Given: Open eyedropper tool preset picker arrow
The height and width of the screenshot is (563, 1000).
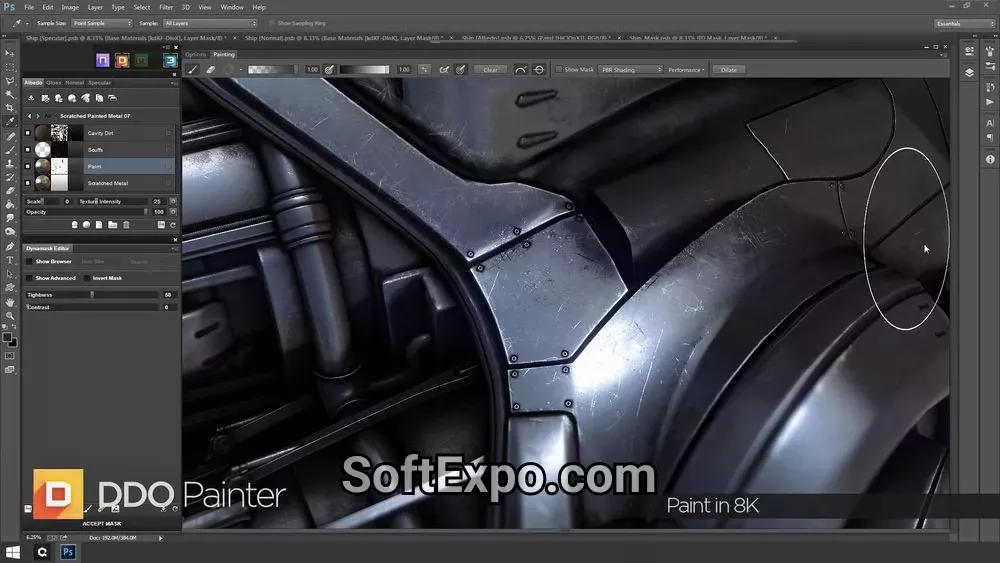Looking at the screenshot, I should (x=27, y=24).
